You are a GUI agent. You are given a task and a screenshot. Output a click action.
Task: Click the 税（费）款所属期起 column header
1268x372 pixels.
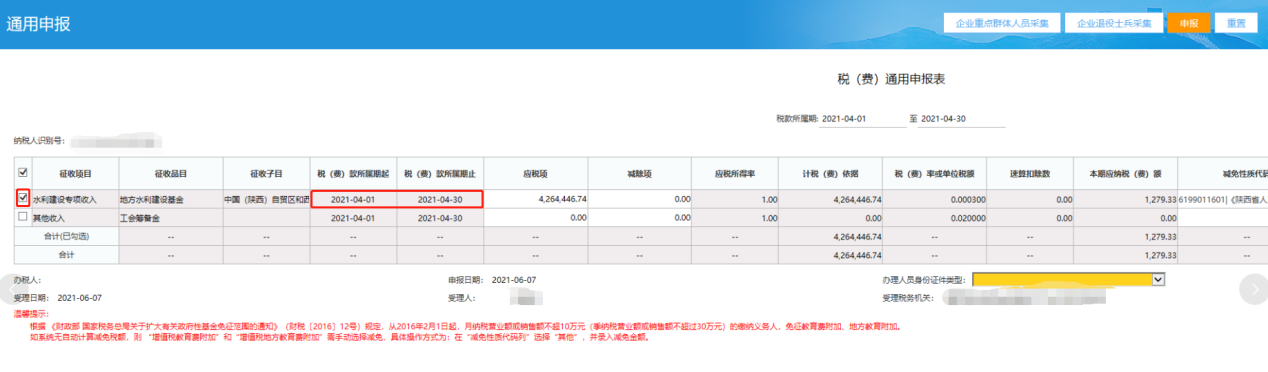point(354,173)
